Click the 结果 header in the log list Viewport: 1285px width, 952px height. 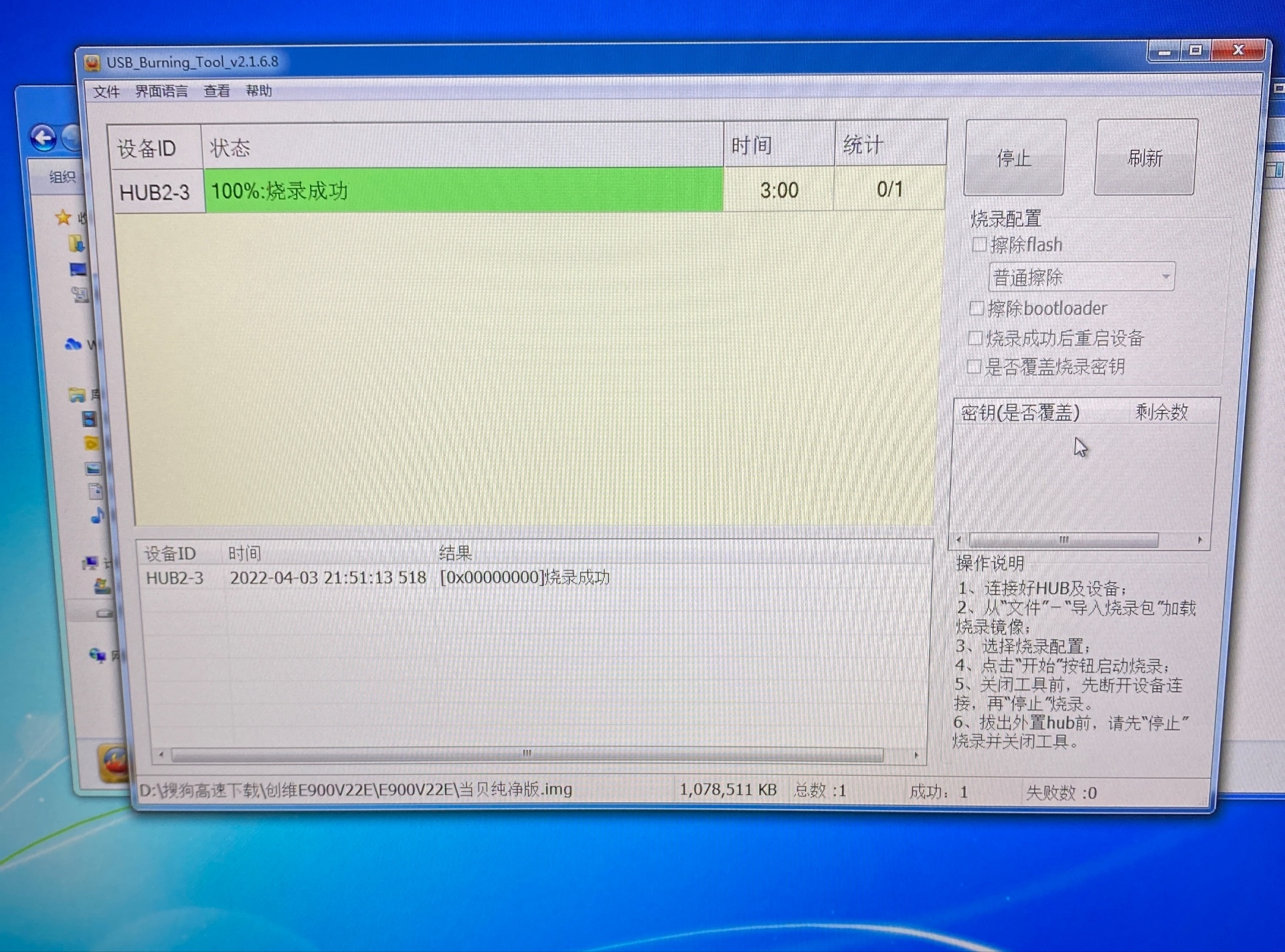point(455,553)
